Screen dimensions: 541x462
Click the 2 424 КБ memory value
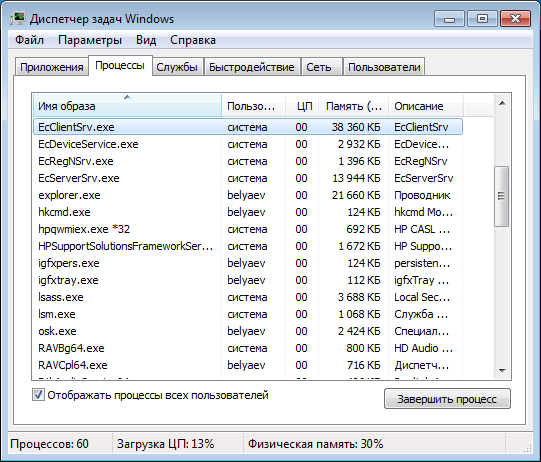(x=359, y=331)
